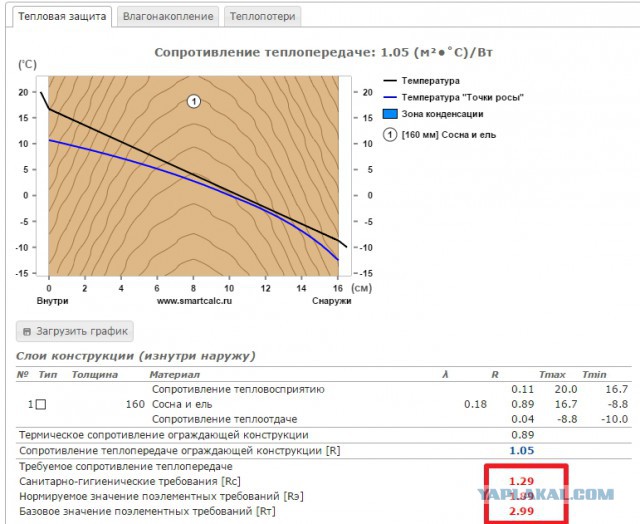Click the black Температура legend line
The width and height of the screenshot is (640, 524).
(x=392, y=80)
